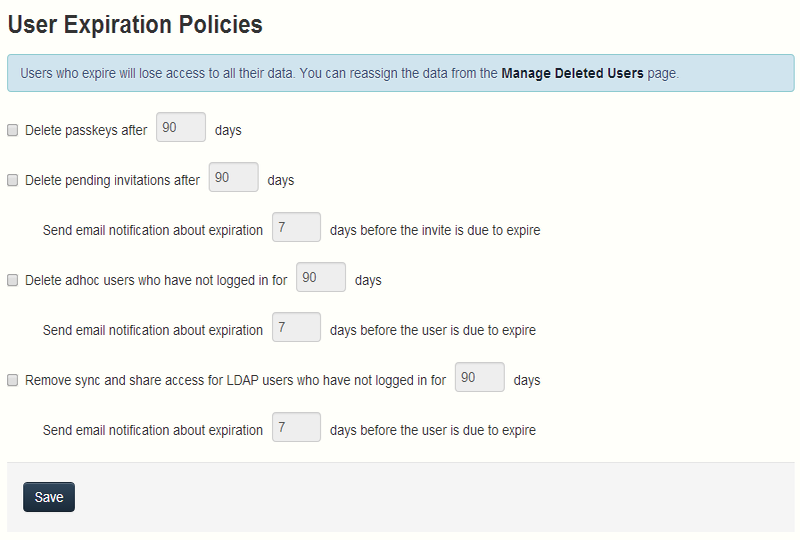800x540 pixels.
Task: Click the LDAP users inactivity days field
Action: tap(479, 378)
